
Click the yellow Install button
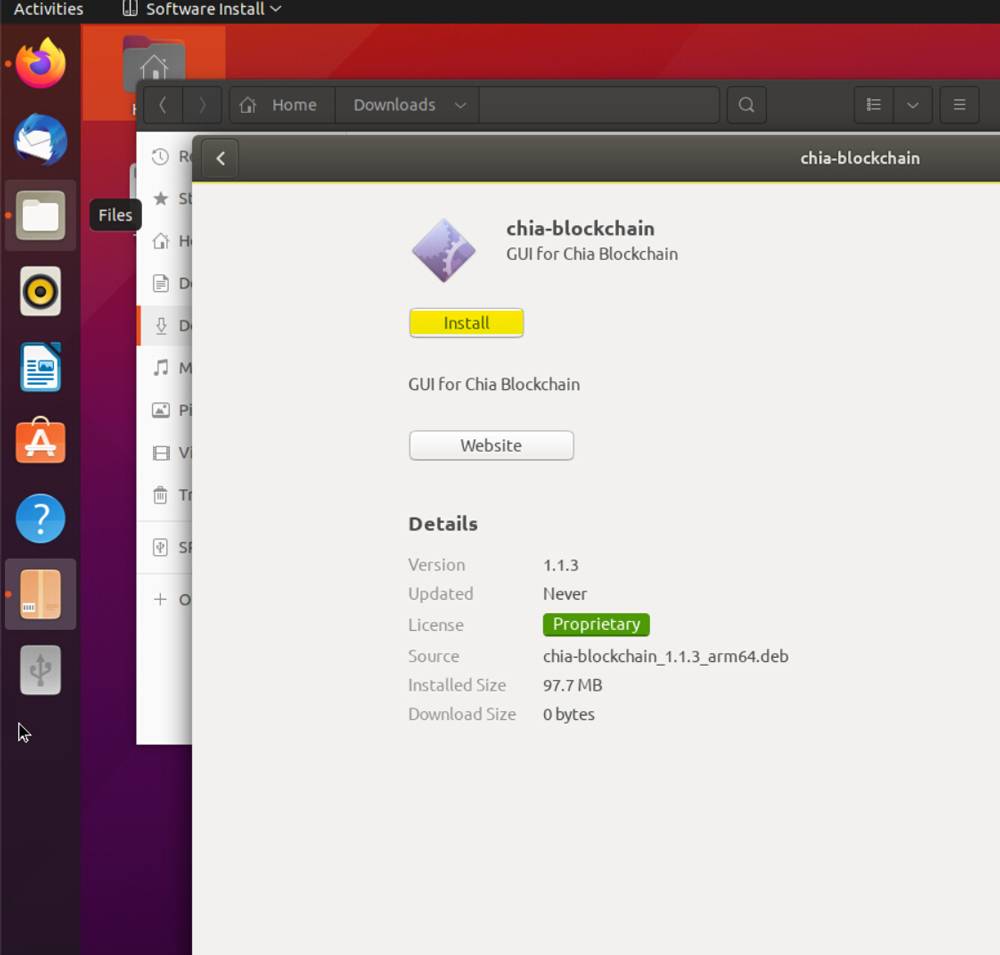click(x=466, y=323)
